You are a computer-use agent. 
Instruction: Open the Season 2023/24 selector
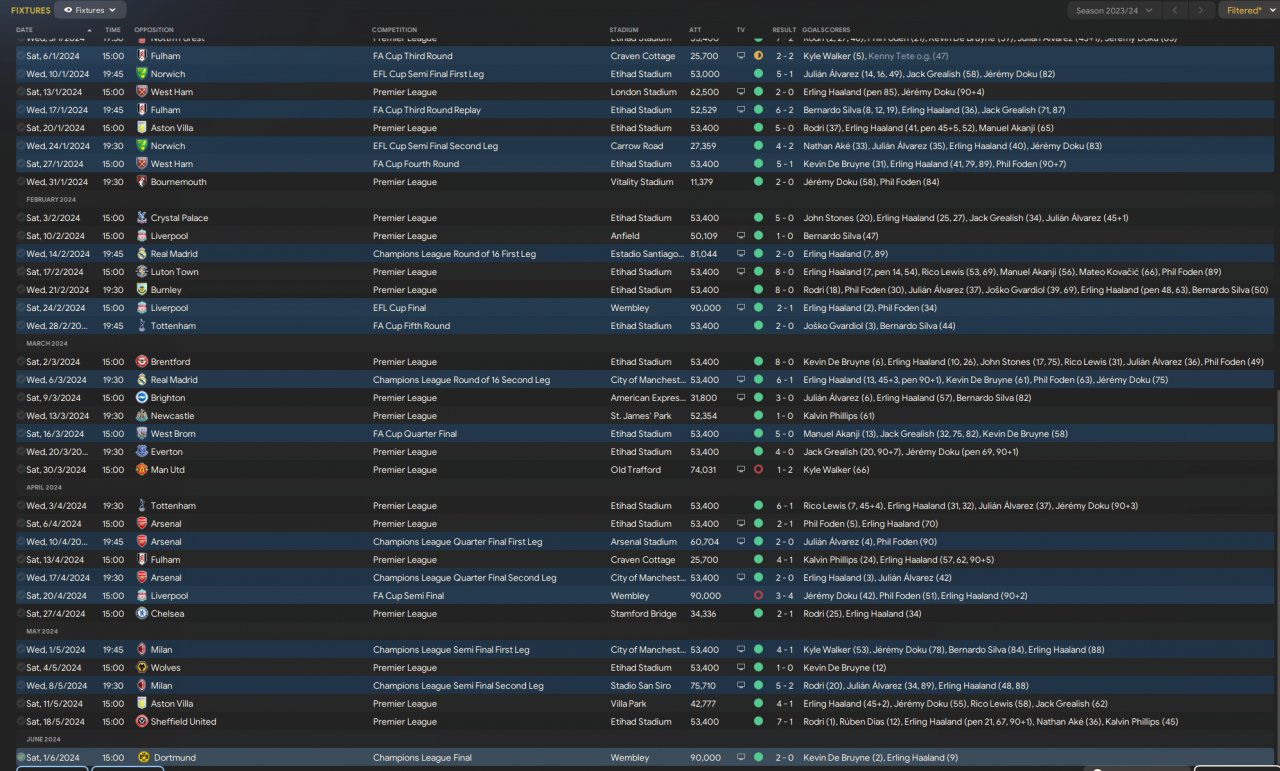(x=1117, y=10)
